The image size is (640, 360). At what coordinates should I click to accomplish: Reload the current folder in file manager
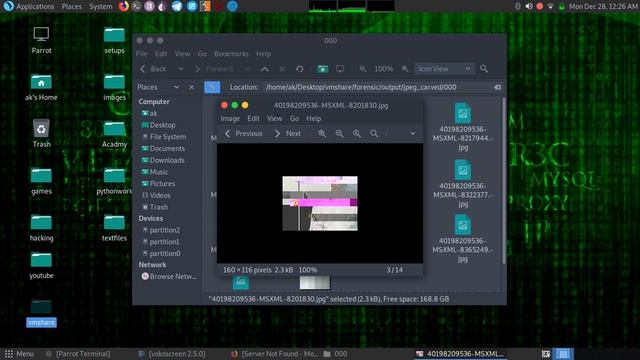(x=300, y=69)
